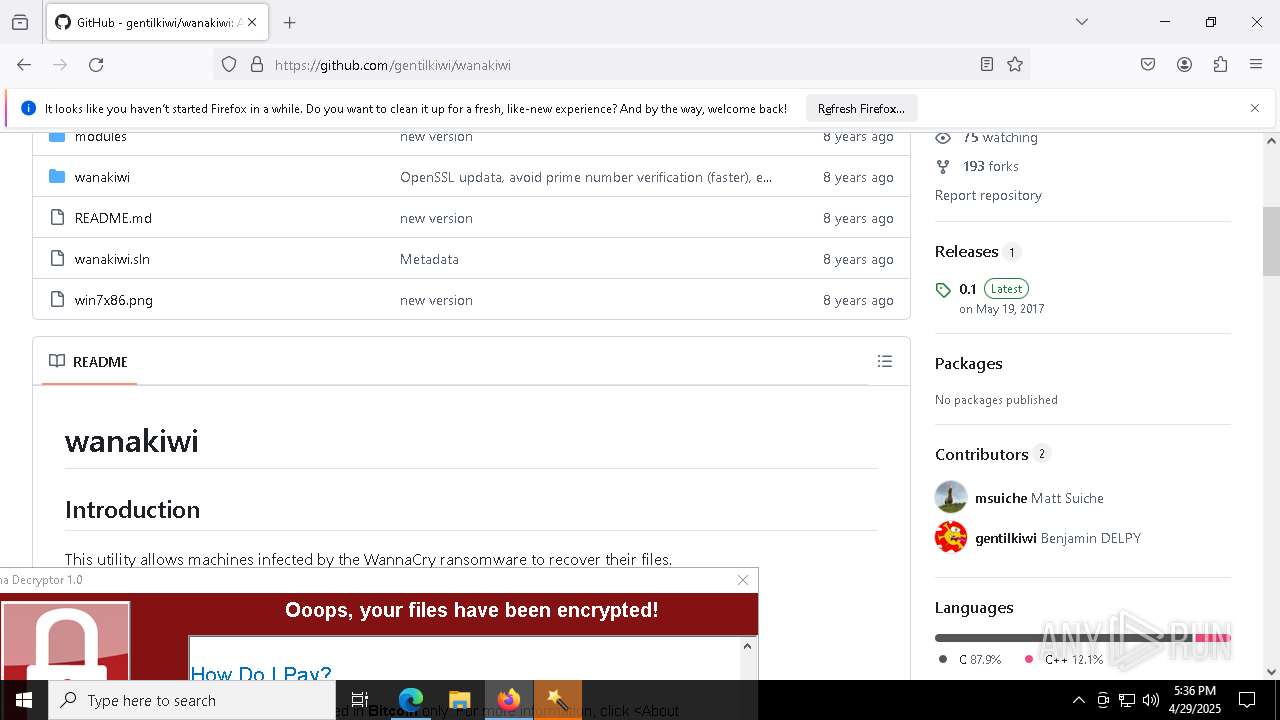Image resolution: width=1280 pixels, height=720 pixels.
Task: Close the Wana Decryptor window
Action: point(743,580)
